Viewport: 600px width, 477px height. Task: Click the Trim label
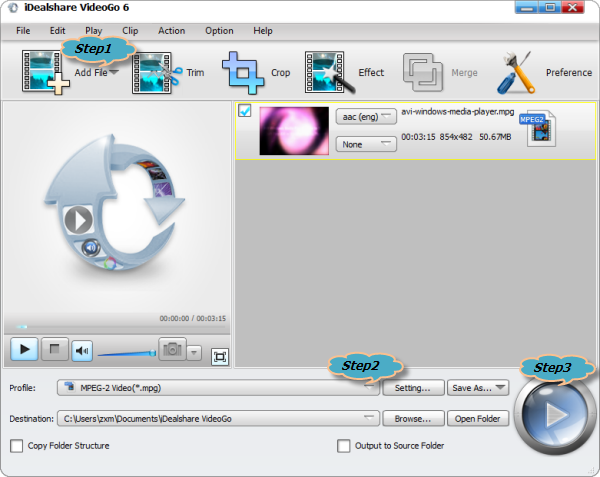tap(195, 73)
